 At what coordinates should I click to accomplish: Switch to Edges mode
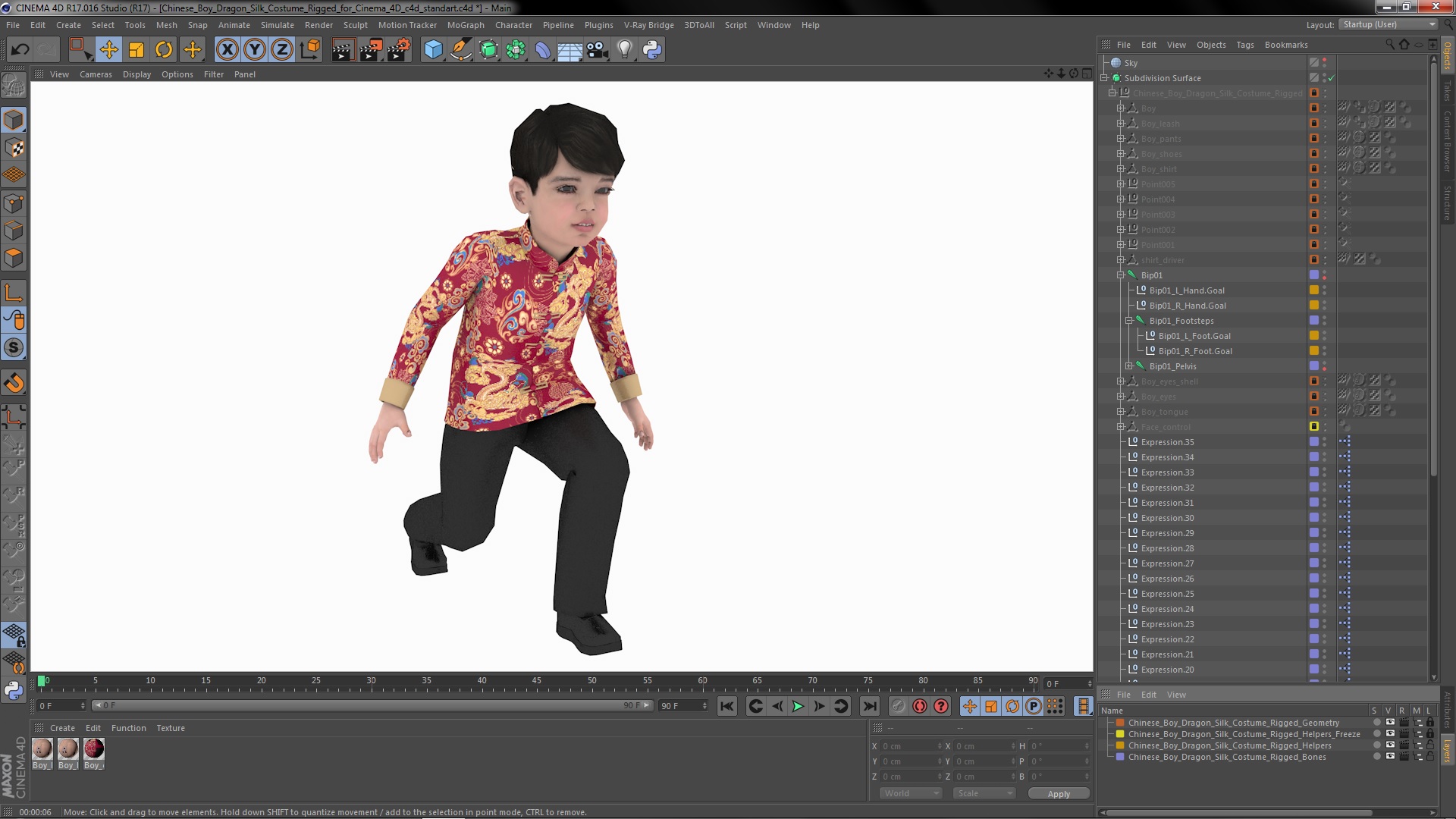tap(14, 231)
